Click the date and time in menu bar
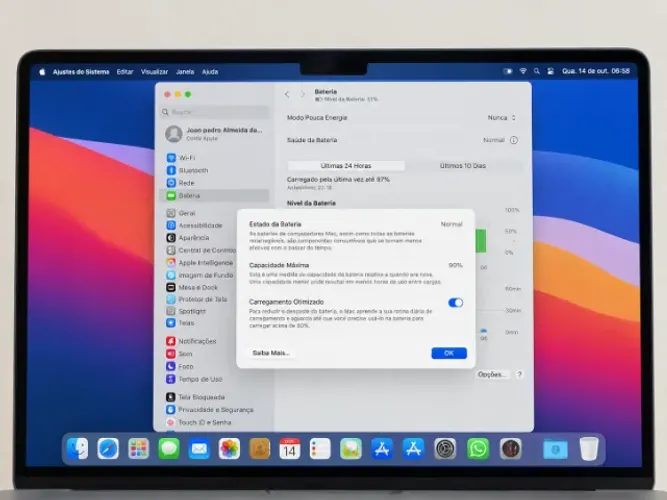The image size is (667, 500). (596, 71)
